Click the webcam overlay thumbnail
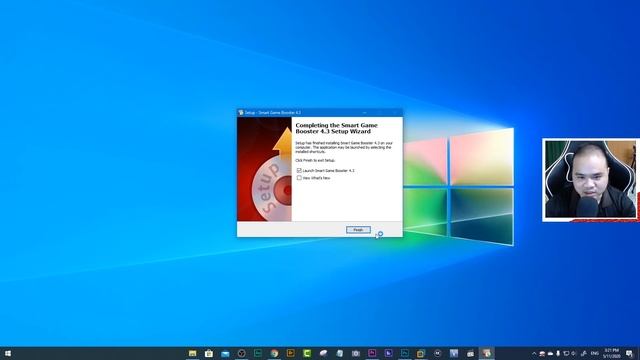 tap(591, 180)
